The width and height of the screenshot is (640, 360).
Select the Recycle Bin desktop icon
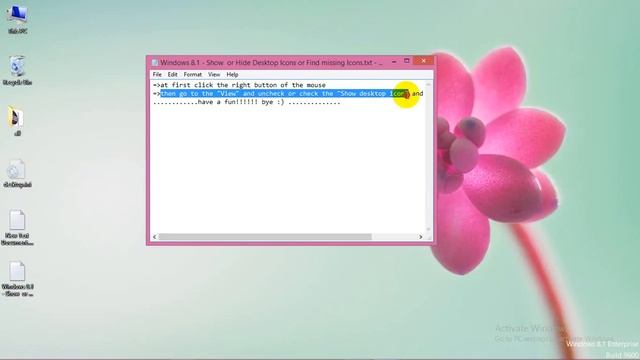click(17, 70)
